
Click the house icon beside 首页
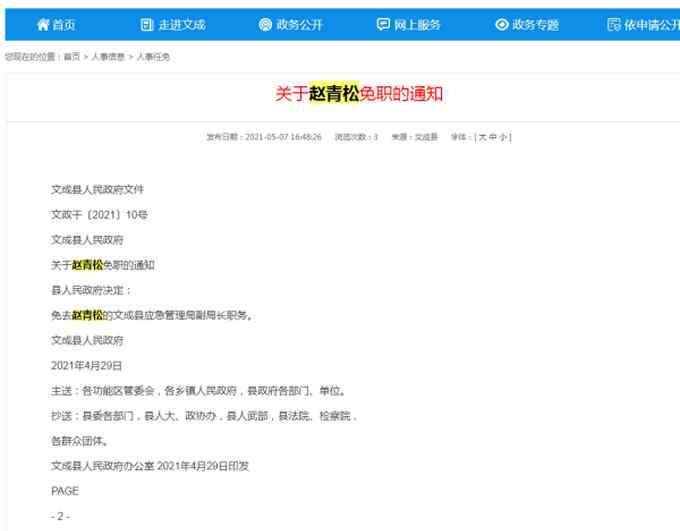pyautogui.click(x=42, y=24)
